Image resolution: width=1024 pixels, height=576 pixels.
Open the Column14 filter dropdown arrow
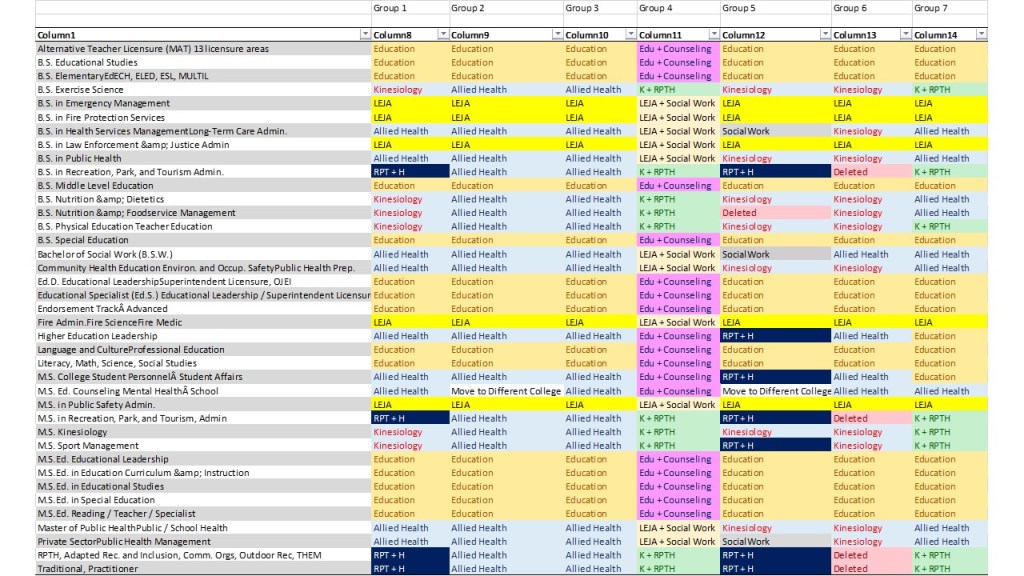point(981,35)
